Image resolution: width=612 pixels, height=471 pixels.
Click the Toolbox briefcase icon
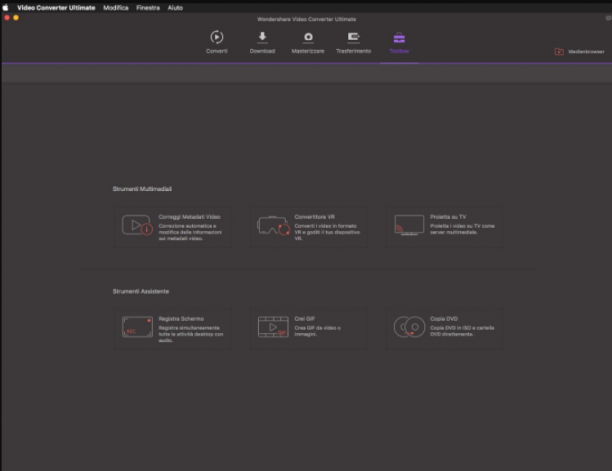coord(399,38)
